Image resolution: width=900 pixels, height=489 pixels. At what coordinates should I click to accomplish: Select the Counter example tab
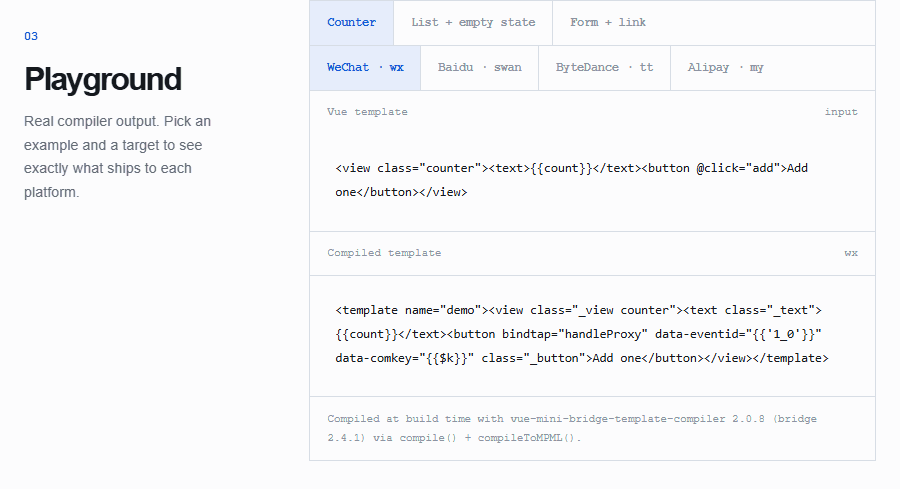pyautogui.click(x=351, y=22)
